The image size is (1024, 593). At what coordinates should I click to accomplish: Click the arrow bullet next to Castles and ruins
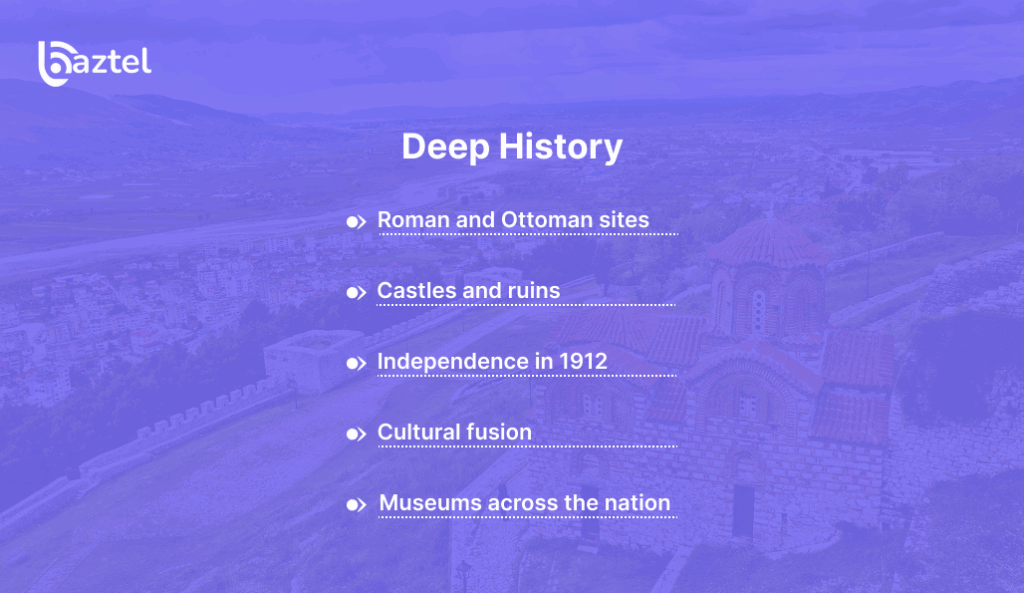(x=356, y=292)
